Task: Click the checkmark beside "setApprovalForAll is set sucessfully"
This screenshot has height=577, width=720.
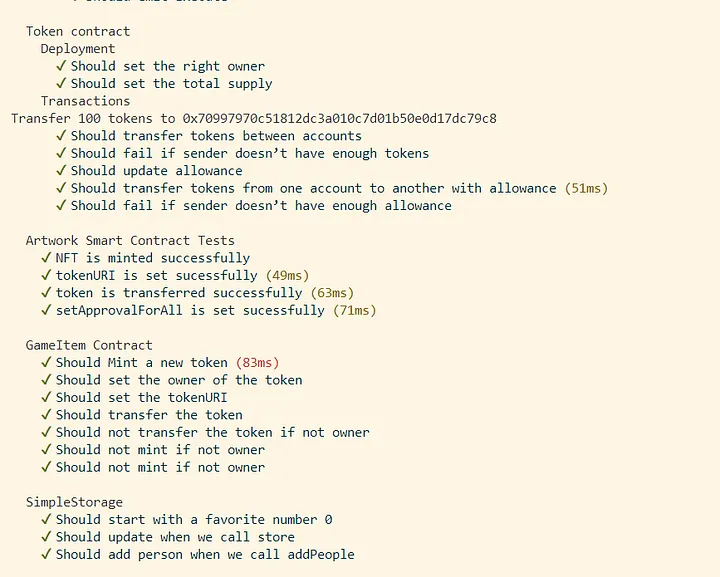Action: (x=47, y=310)
